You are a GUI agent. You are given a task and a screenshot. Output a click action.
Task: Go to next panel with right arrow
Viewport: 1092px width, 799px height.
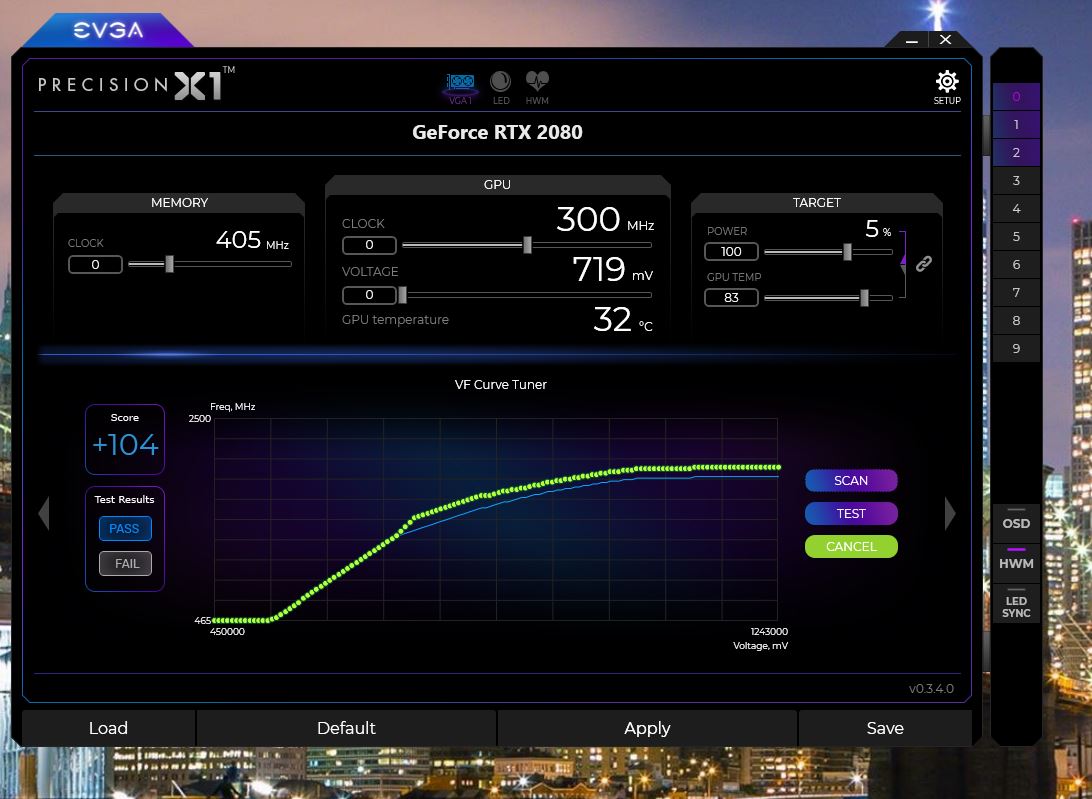coord(950,513)
